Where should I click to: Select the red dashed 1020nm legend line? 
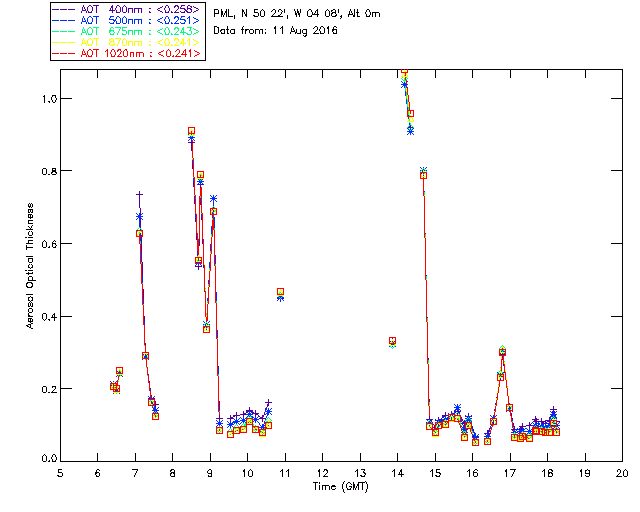coord(64,53)
